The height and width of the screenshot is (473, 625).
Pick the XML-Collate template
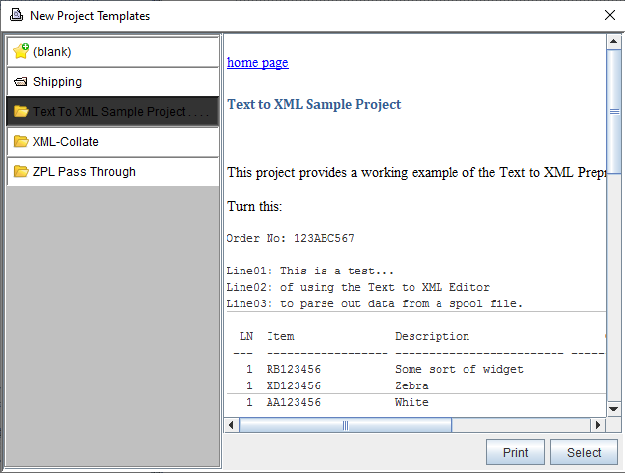point(113,141)
